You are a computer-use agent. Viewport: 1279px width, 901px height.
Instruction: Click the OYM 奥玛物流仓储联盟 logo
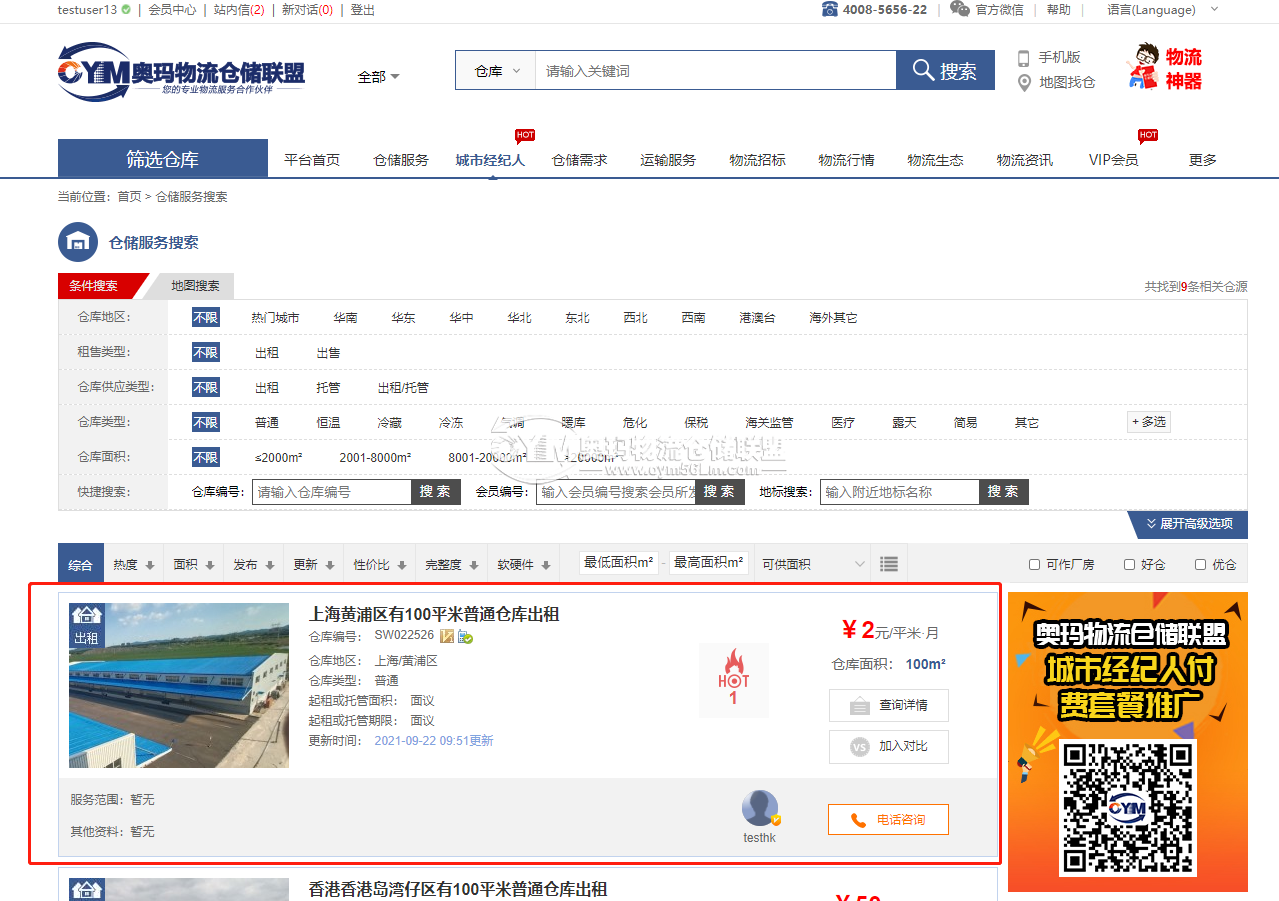(x=181, y=71)
